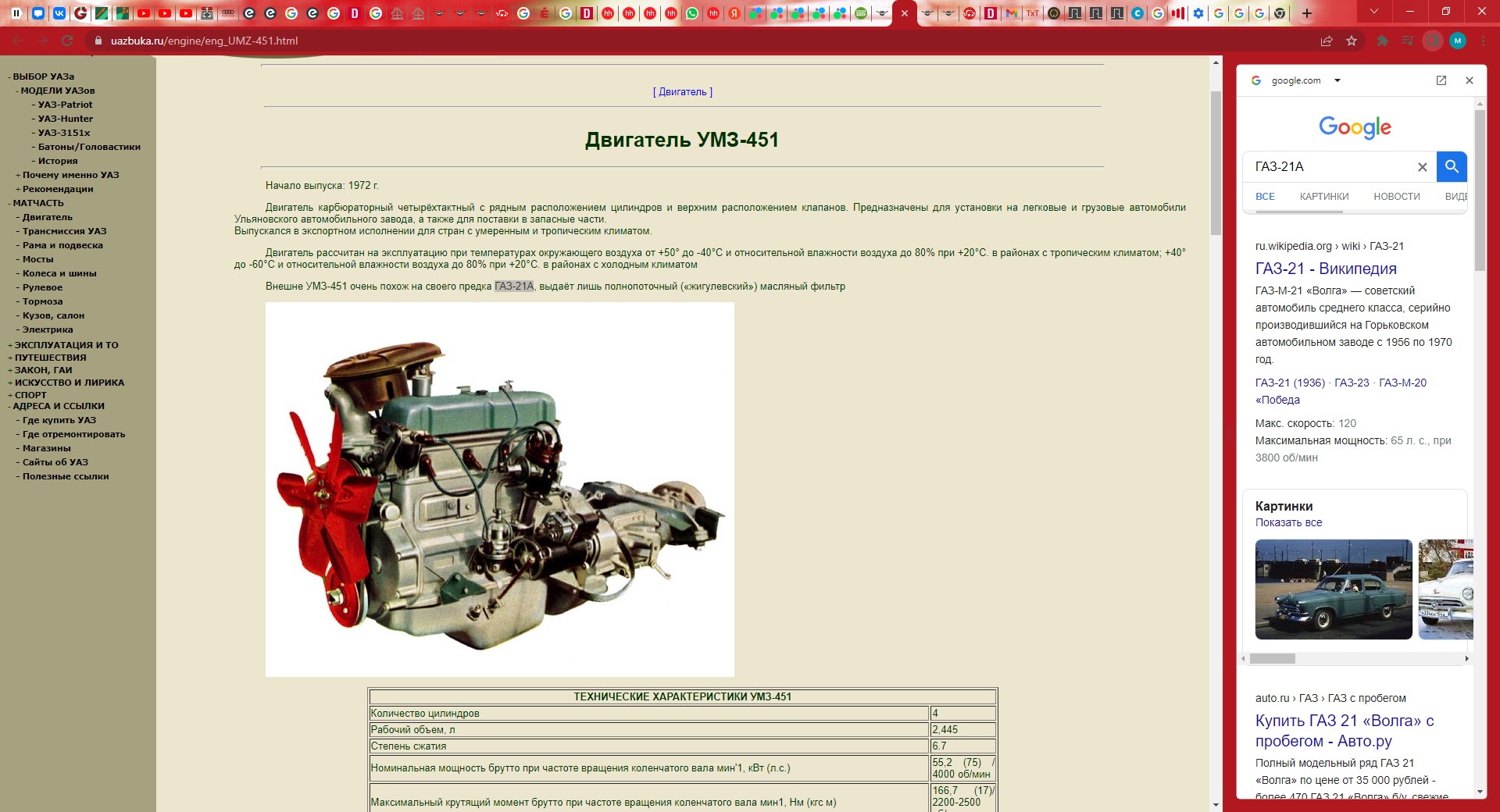Open the teal Volga car thumbnail
This screenshot has width=1500, height=812.
tap(1334, 589)
